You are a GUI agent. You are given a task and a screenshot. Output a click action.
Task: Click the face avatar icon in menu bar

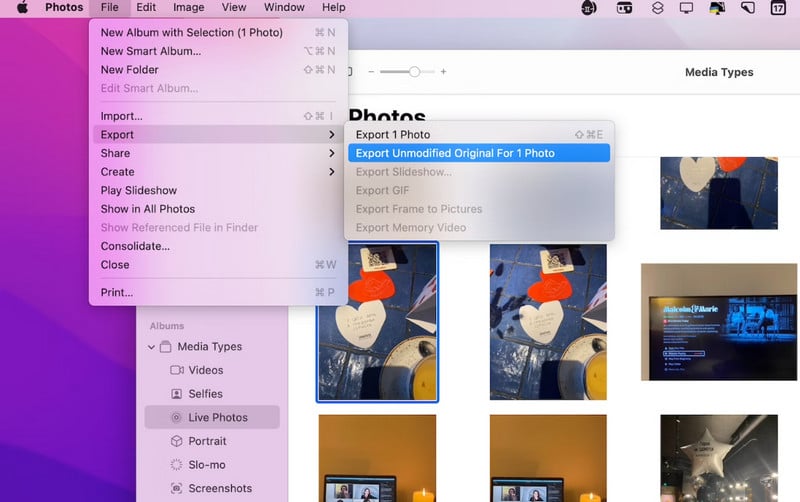[x=589, y=8]
